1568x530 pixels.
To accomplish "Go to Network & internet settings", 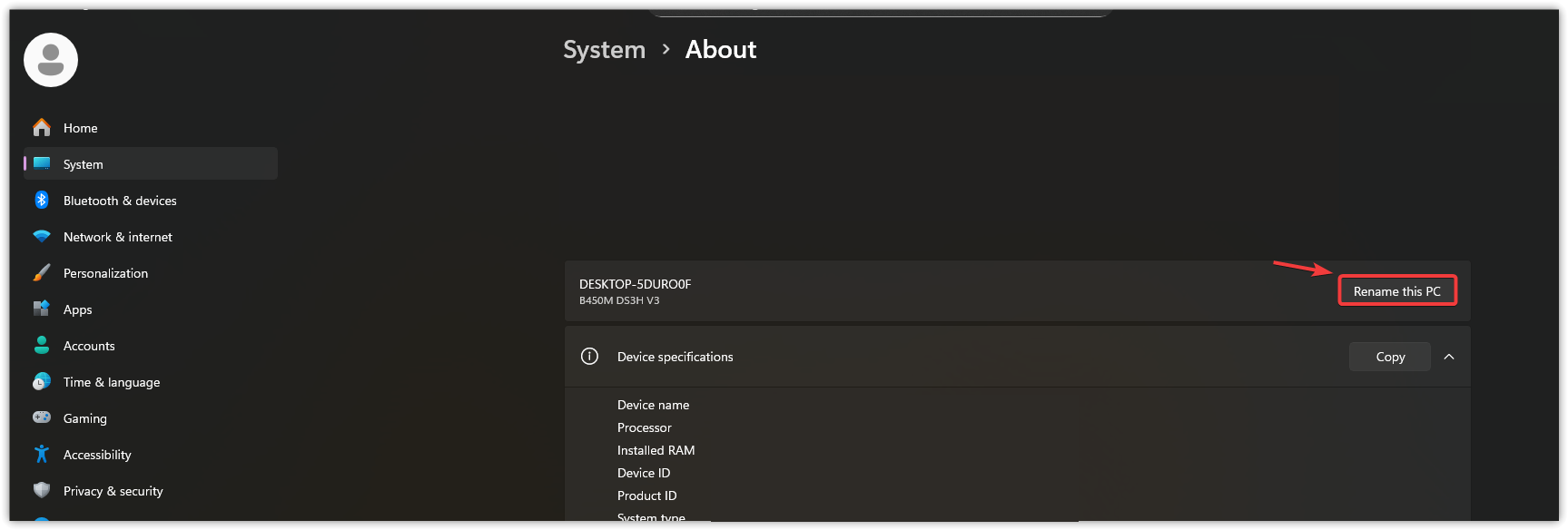I will [x=151, y=237].
